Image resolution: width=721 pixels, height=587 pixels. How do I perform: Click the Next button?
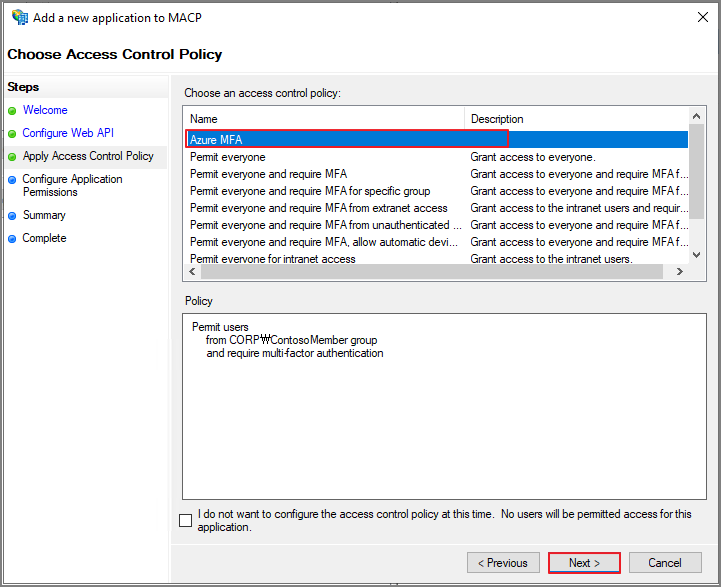(584, 563)
